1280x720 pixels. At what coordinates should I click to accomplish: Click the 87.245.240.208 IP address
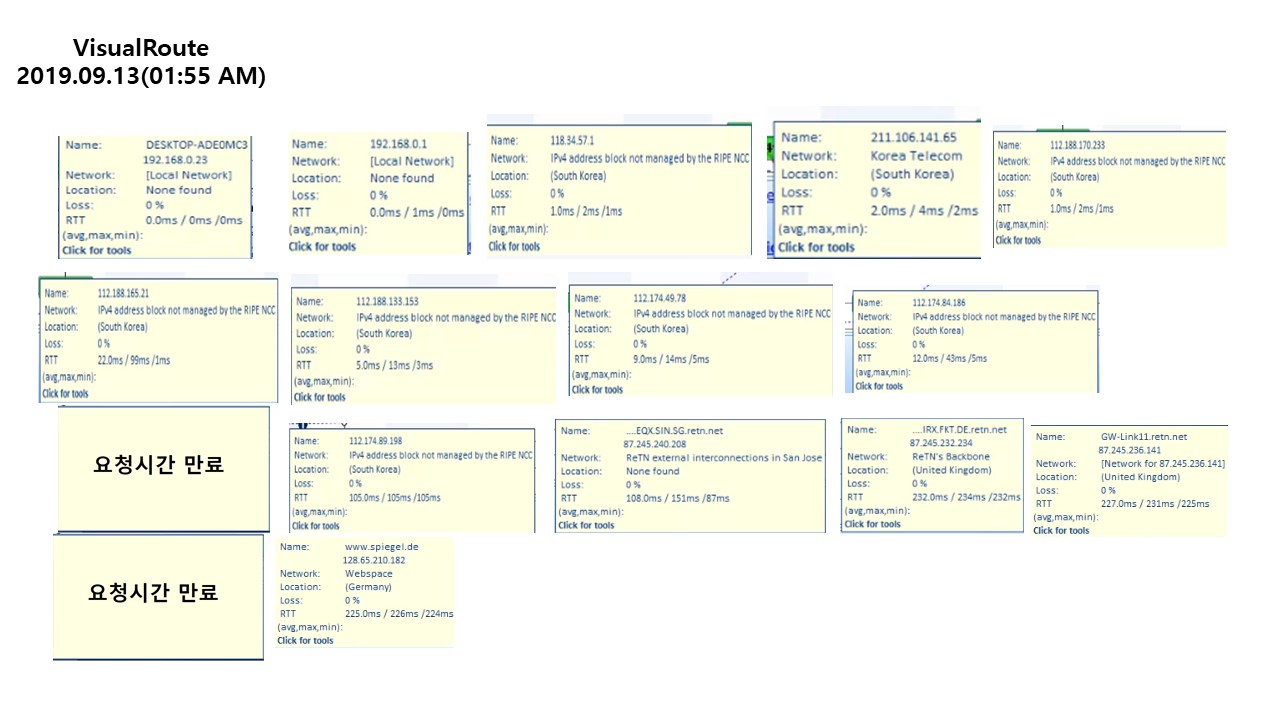(x=654, y=444)
